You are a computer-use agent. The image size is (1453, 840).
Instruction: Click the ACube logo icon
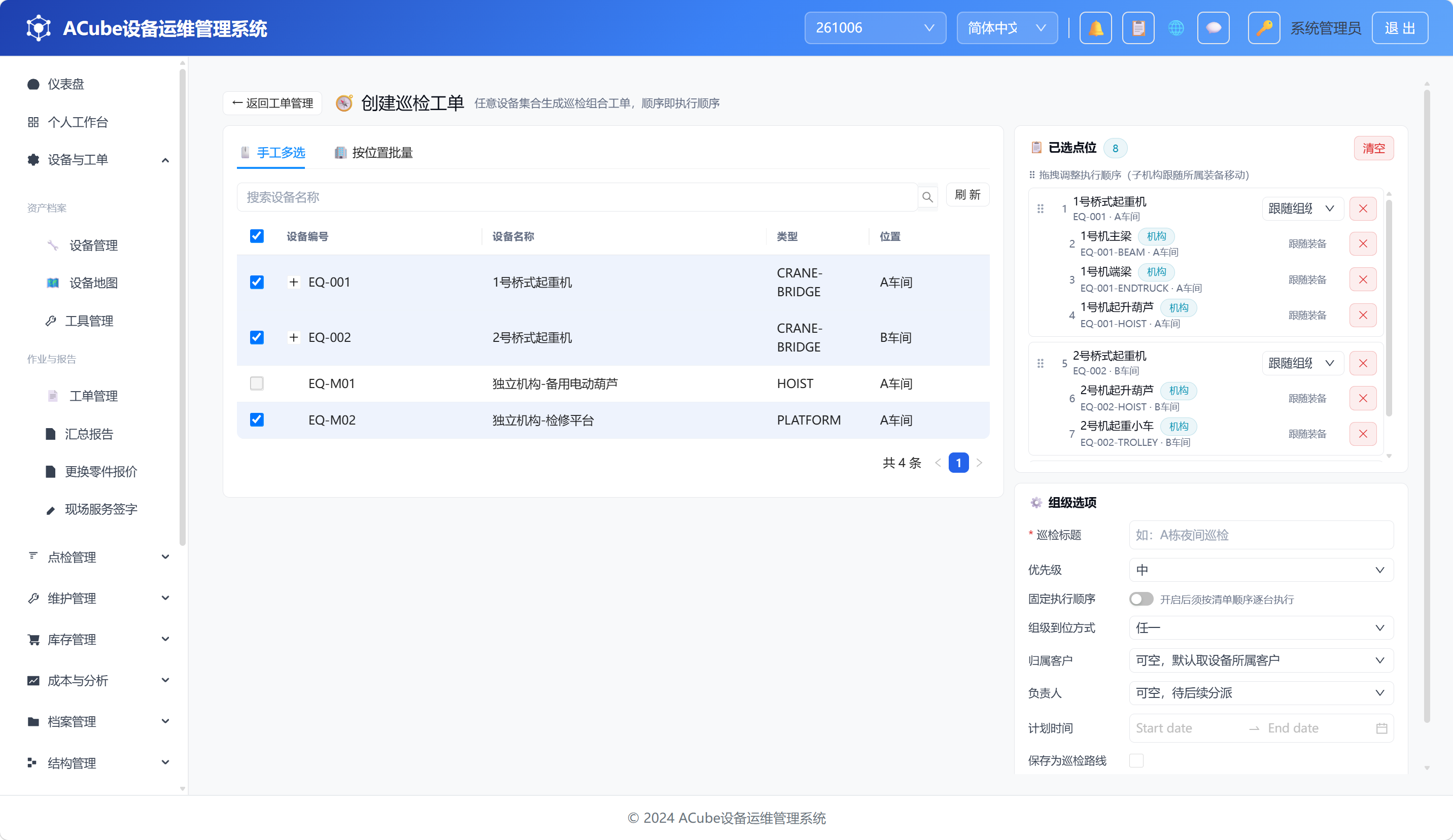tap(38, 28)
